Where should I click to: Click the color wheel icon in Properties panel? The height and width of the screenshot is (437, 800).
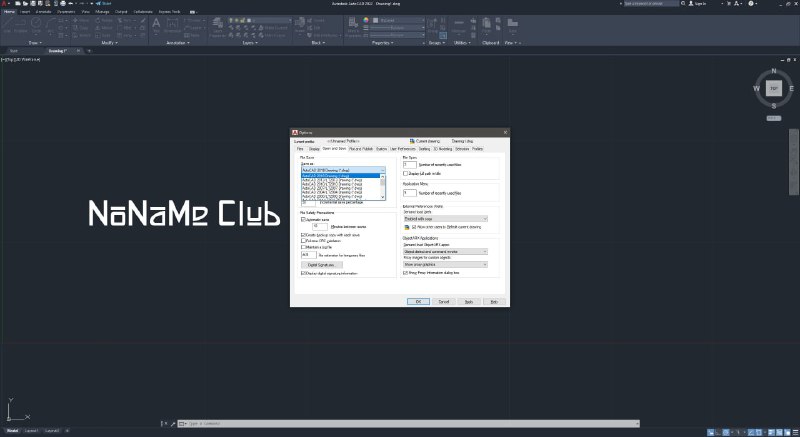(x=366, y=20)
